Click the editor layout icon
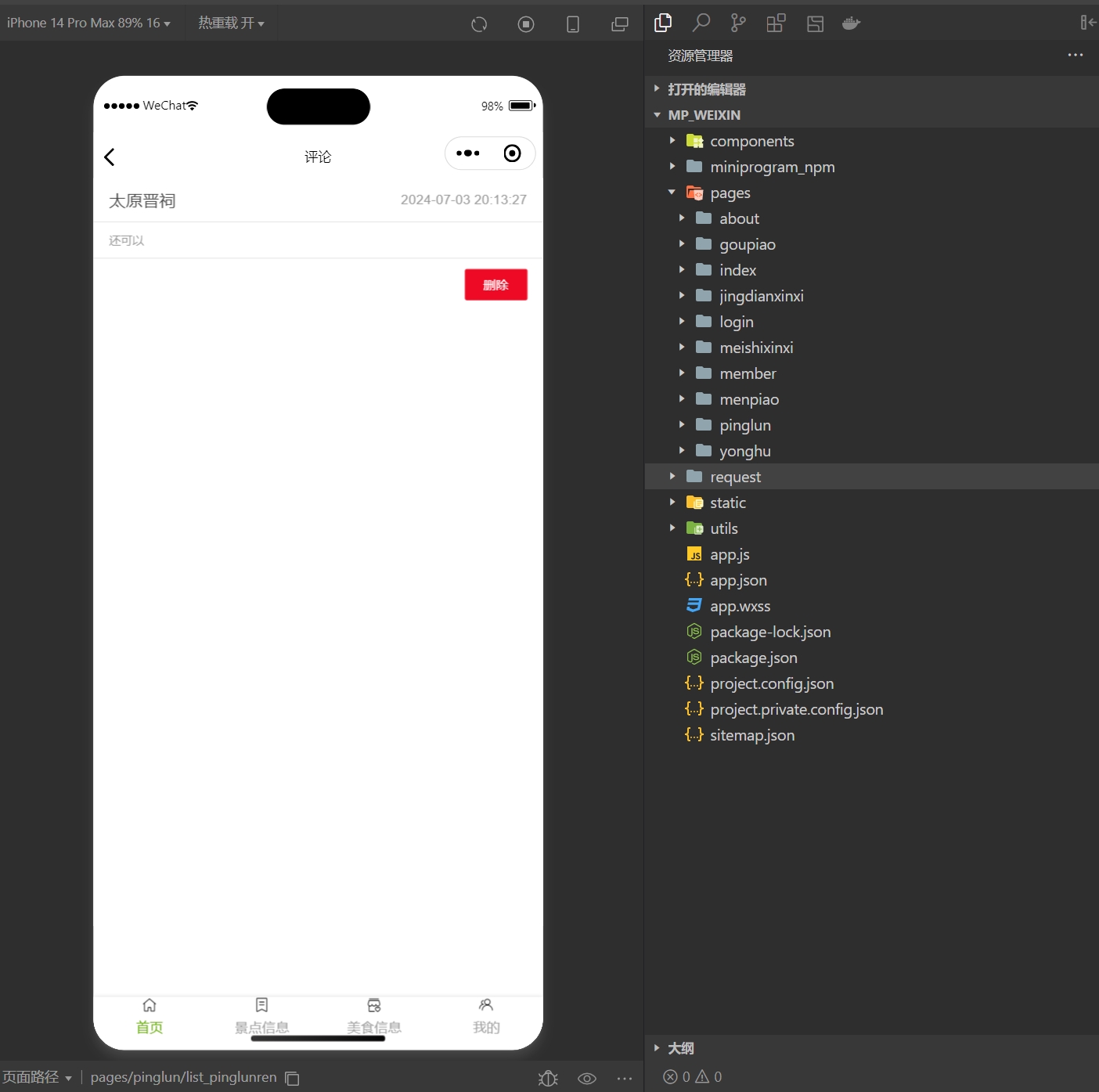This screenshot has height=1092, width=1099. coord(815,23)
